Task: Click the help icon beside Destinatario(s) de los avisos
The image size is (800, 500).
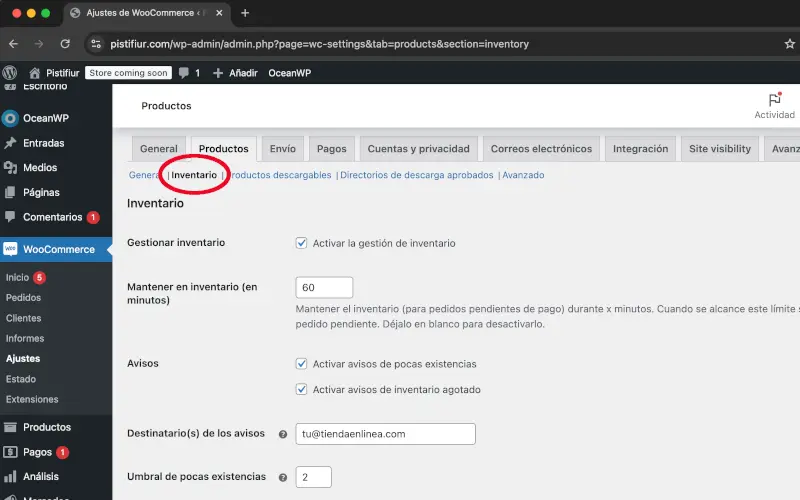Action: point(283,434)
